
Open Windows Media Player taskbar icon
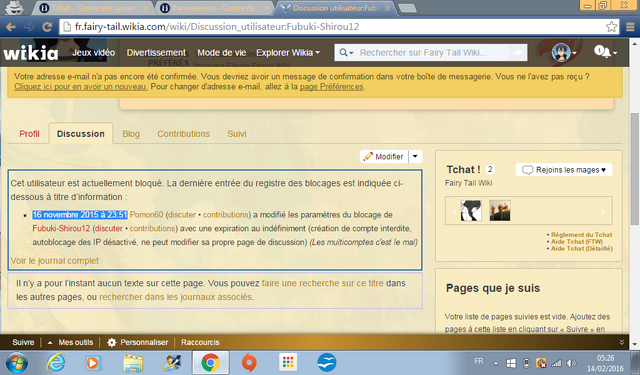tap(93, 363)
